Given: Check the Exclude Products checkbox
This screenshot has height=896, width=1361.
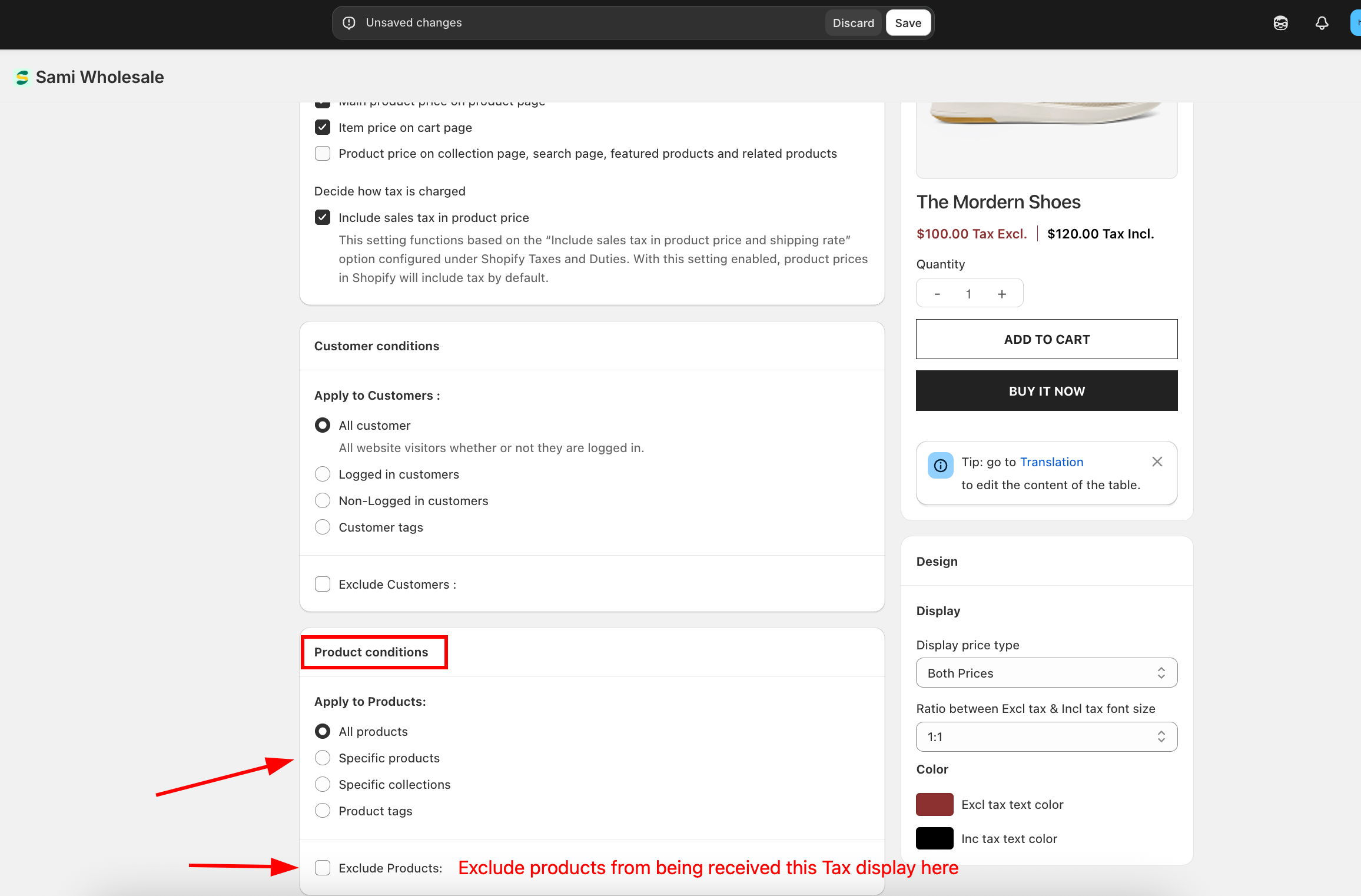Looking at the screenshot, I should click(x=322, y=868).
